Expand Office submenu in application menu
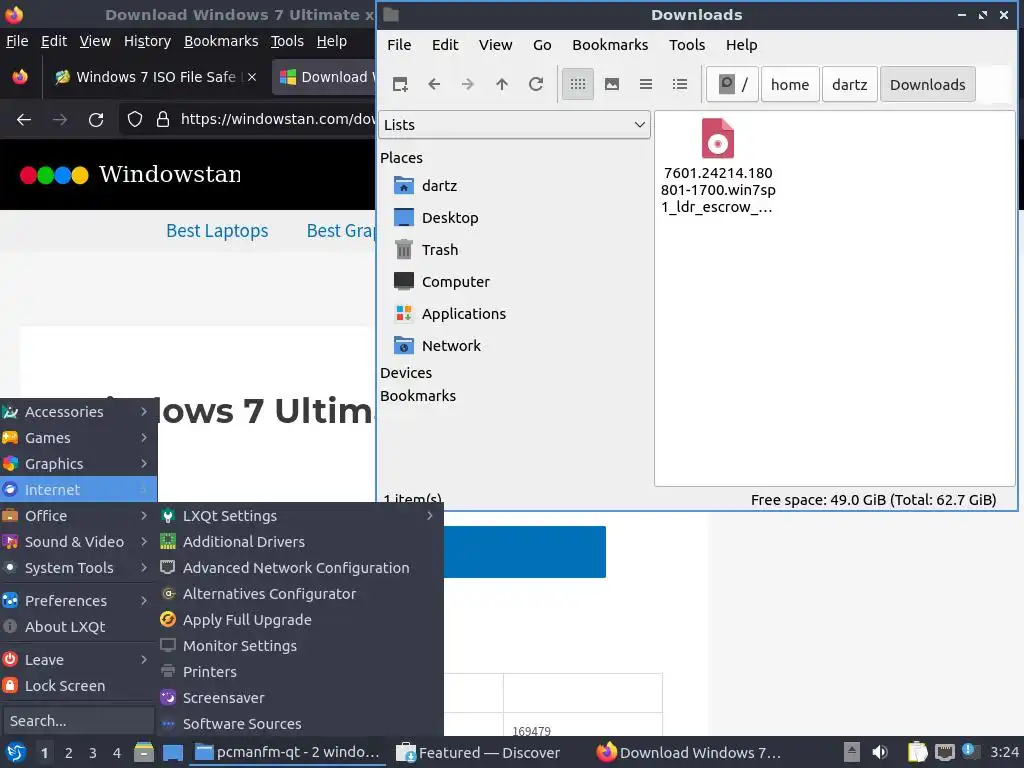The image size is (1024, 768). click(x=78, y=516)
